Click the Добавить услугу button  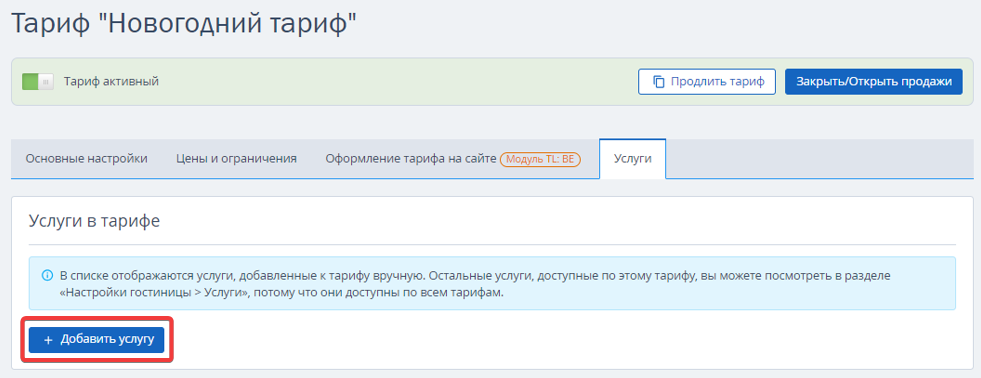coord(96,340)
